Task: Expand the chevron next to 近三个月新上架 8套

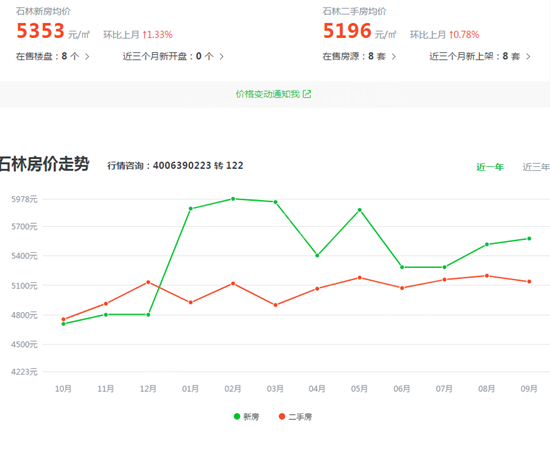Action: 528,56
